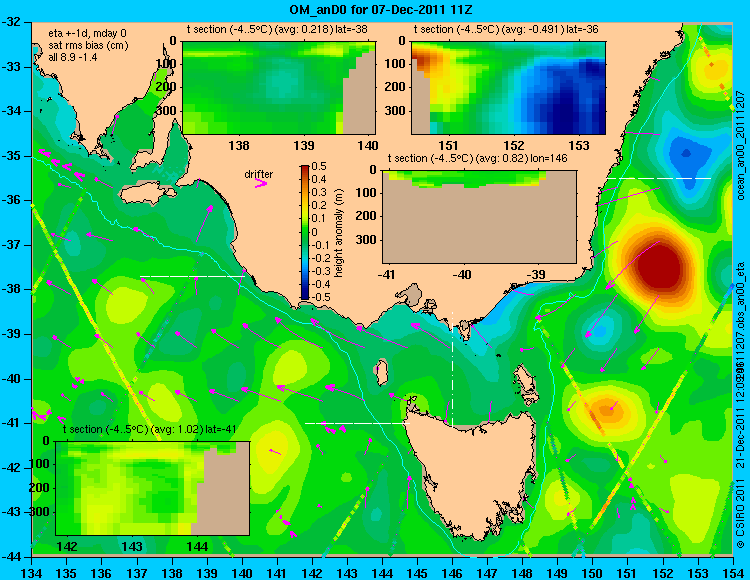Open the lat=-38 temperature section inset
This screenshot has height=580, width=750.
click(279, 88)
